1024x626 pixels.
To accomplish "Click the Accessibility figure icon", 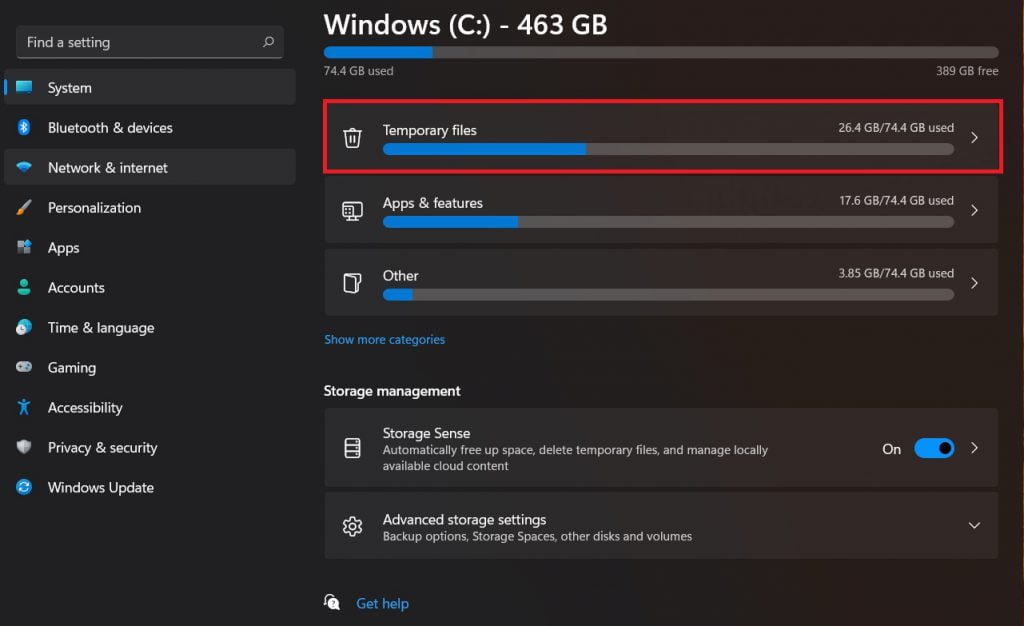I will click(x=24, y=407).
